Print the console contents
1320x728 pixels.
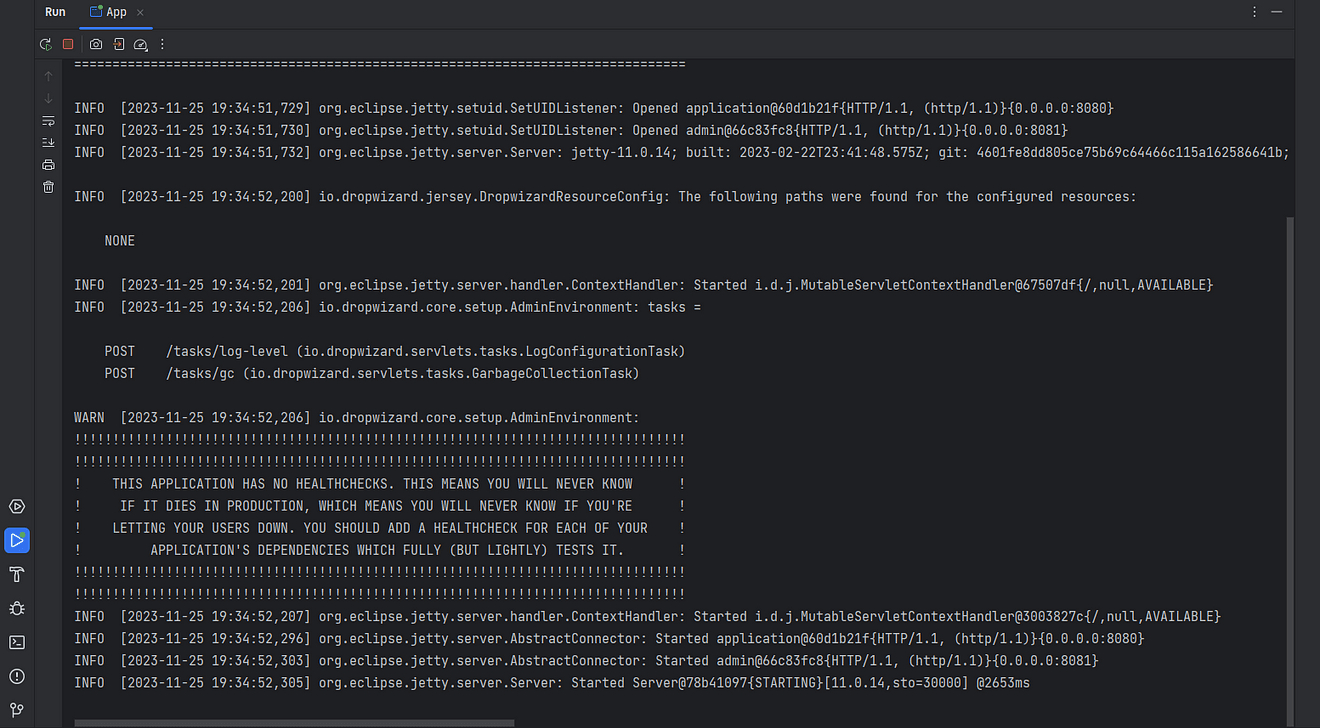point(47,163)
